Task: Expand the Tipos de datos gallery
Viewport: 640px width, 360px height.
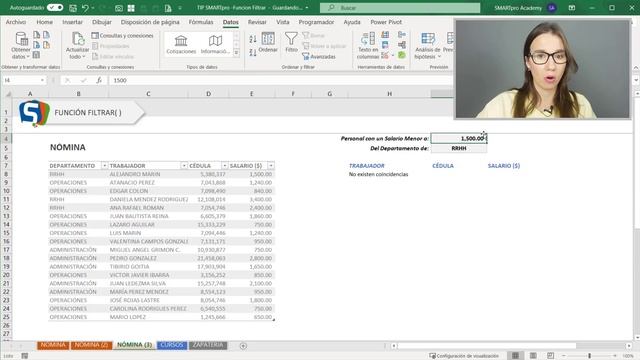Action: point(236,53)
